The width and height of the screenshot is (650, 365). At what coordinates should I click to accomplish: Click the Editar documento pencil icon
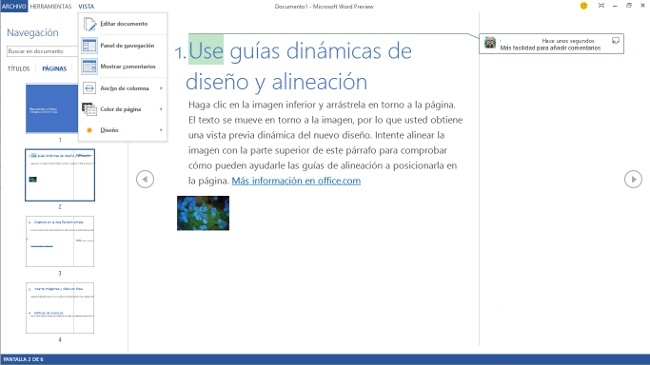(x=90, y=24)
